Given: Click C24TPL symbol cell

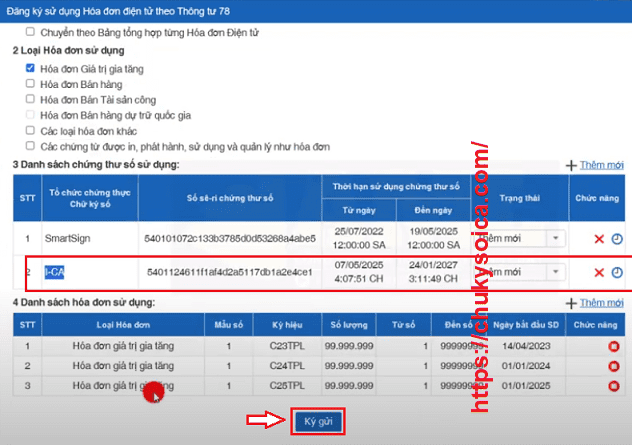Looking at the screenshot, I should click(x=287, y=366).
